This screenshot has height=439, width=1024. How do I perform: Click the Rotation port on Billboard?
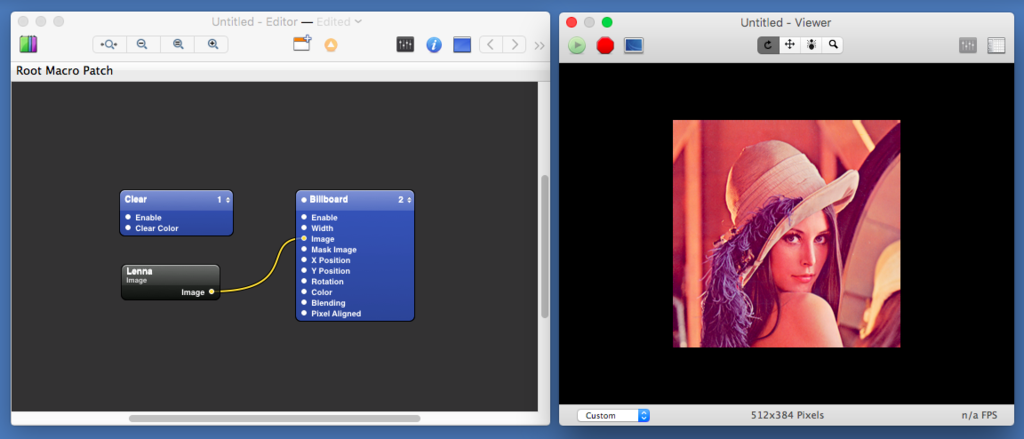tap(304, 282)
